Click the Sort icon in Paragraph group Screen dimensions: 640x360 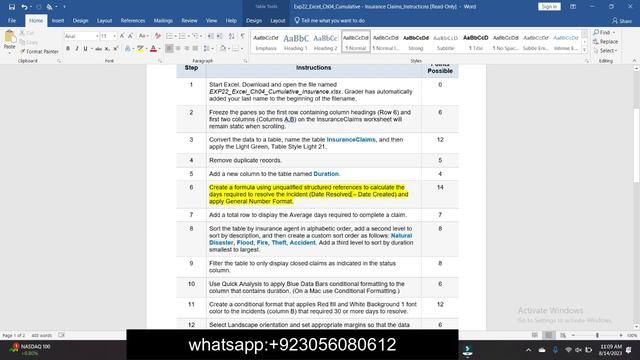(231, 36)
